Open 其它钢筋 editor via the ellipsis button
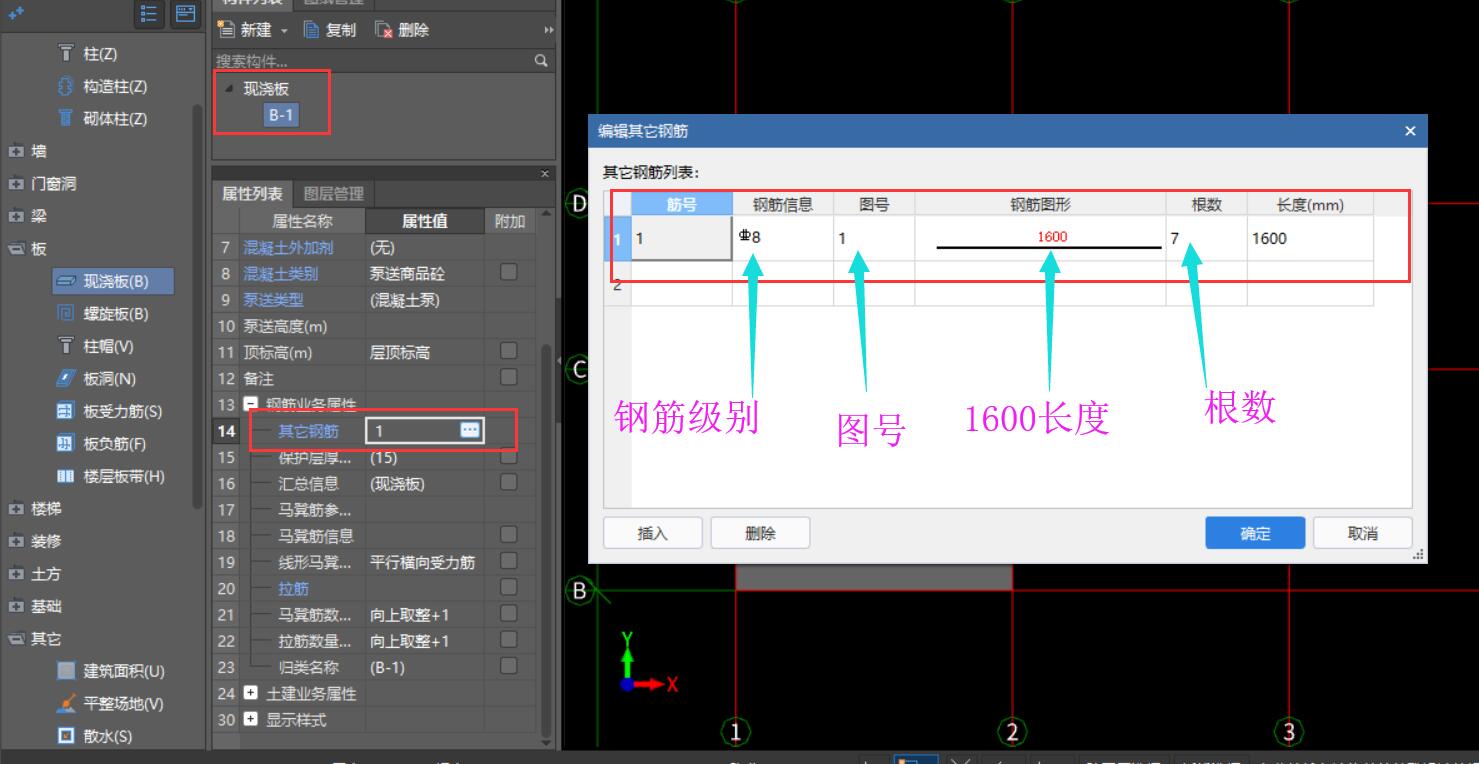Screen dimensions: 1479x764 coord(469,430)
